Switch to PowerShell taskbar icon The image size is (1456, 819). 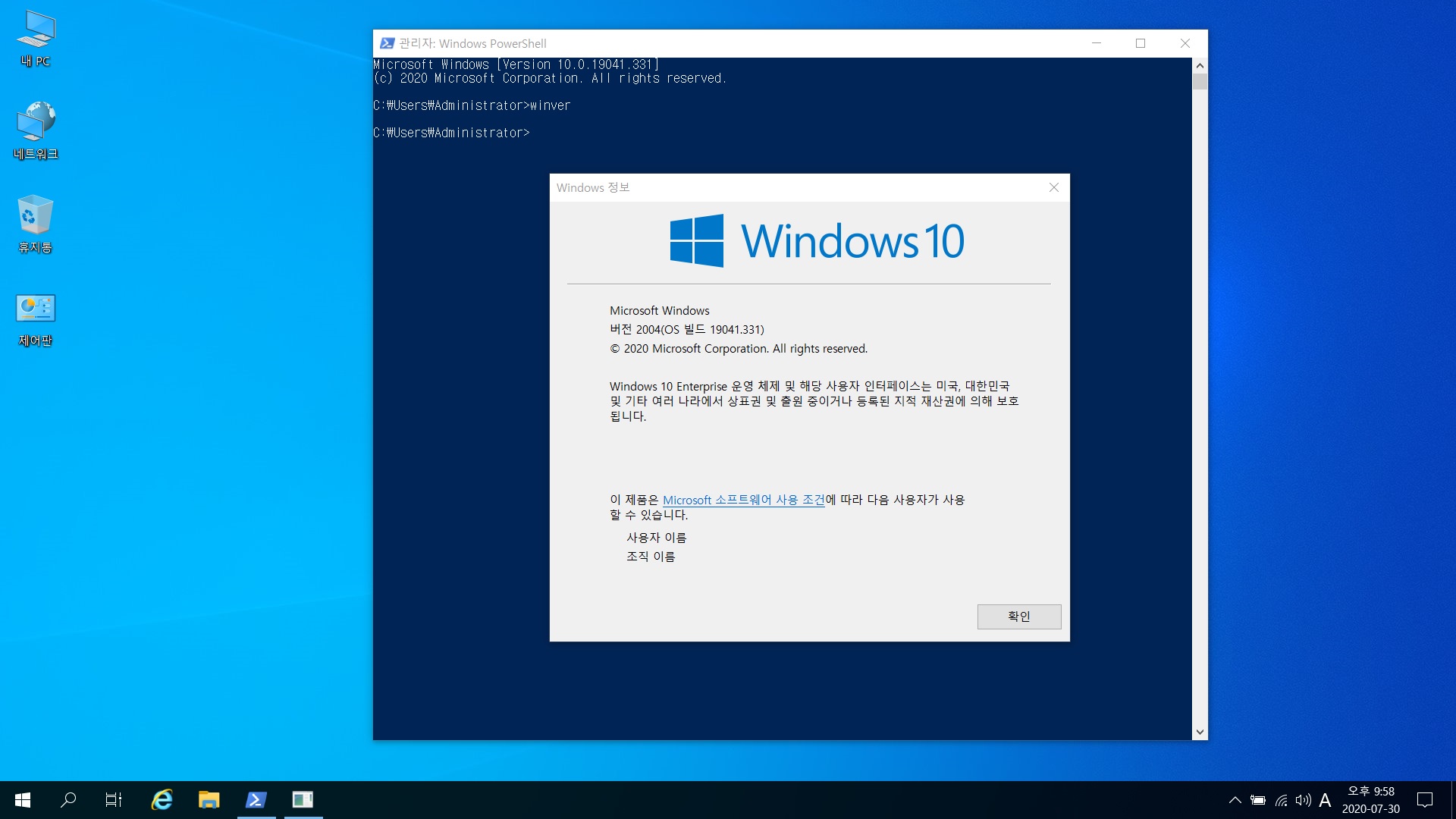(256, 800)
